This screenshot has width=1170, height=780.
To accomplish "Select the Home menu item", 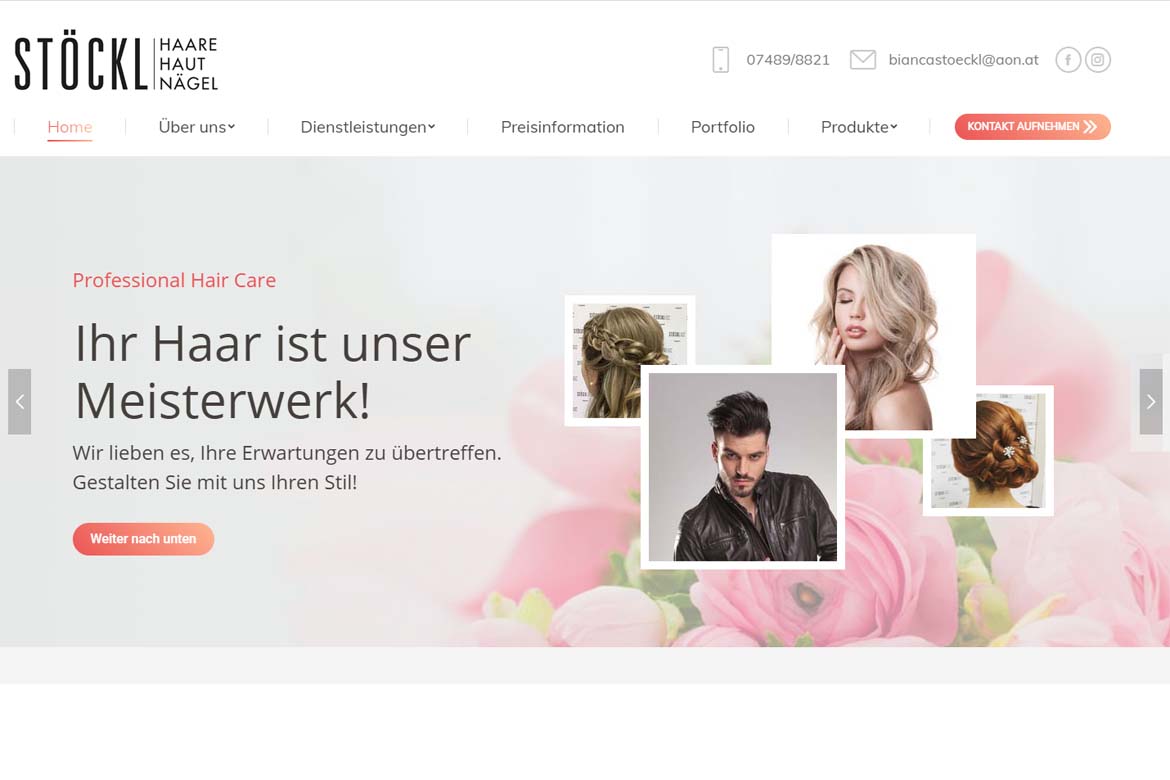I will (x=69, y=127).
